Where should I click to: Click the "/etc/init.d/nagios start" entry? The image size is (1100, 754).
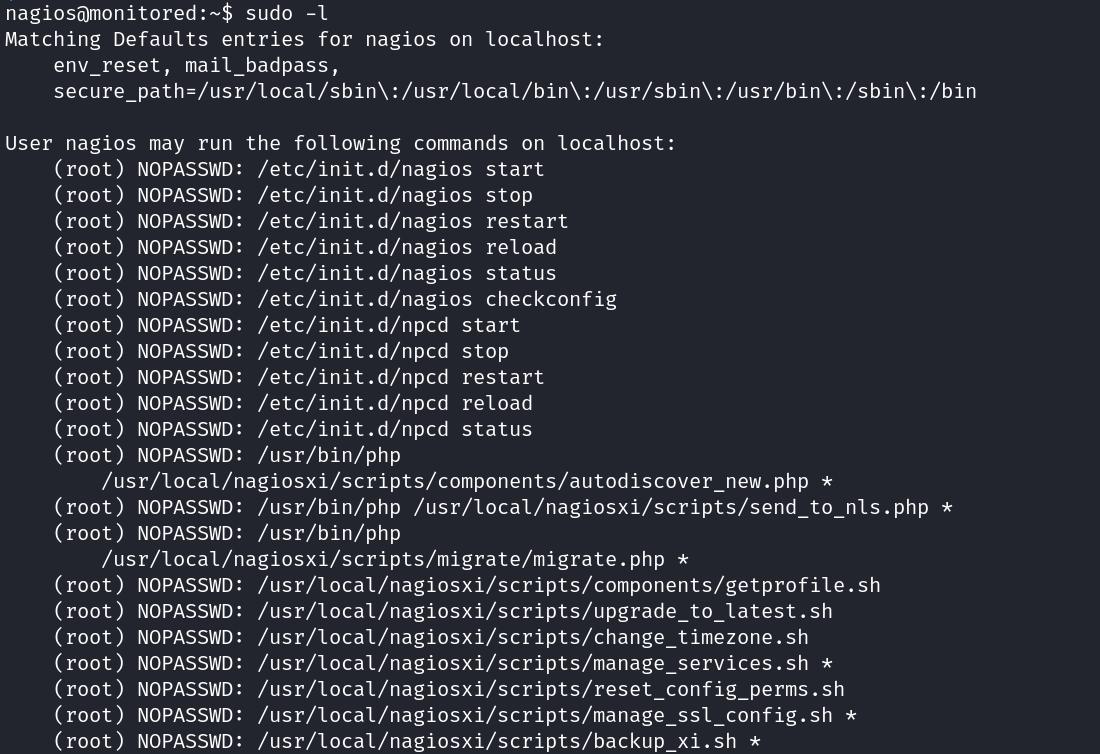[400, 169]
